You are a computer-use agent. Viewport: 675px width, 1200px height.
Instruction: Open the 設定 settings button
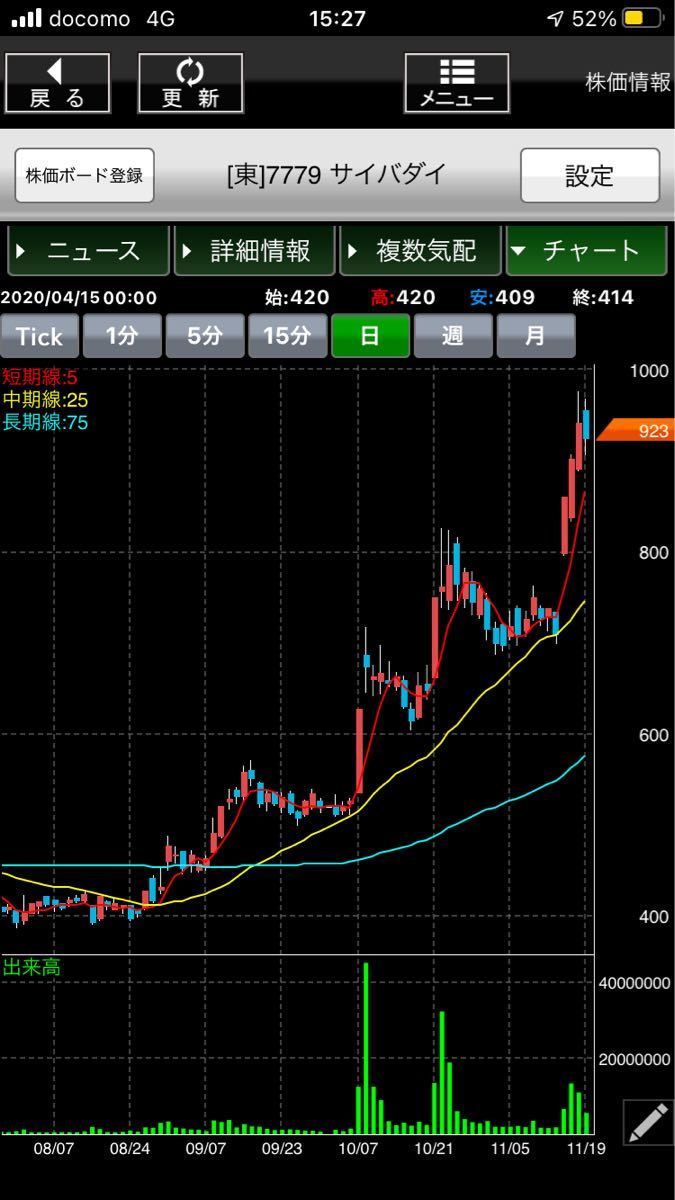pos(589,176)
